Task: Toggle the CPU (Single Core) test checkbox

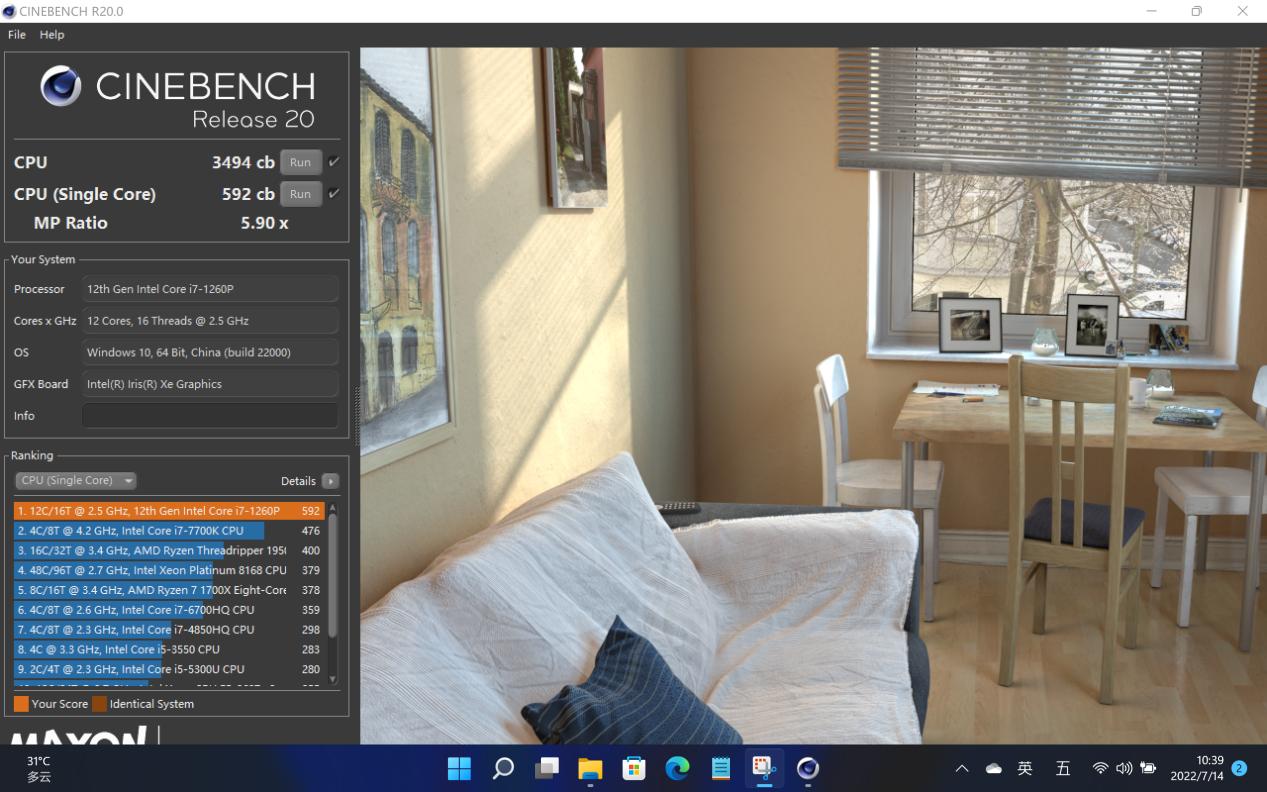Action: (334, 194)
